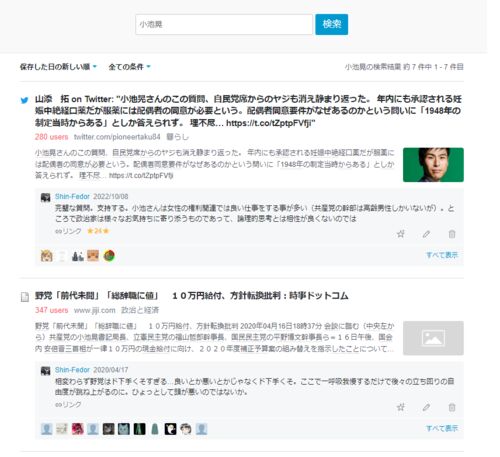500x457 pixels.
Task: Visit the www.jiji.com domain link
Action: (x=94, y=310)
